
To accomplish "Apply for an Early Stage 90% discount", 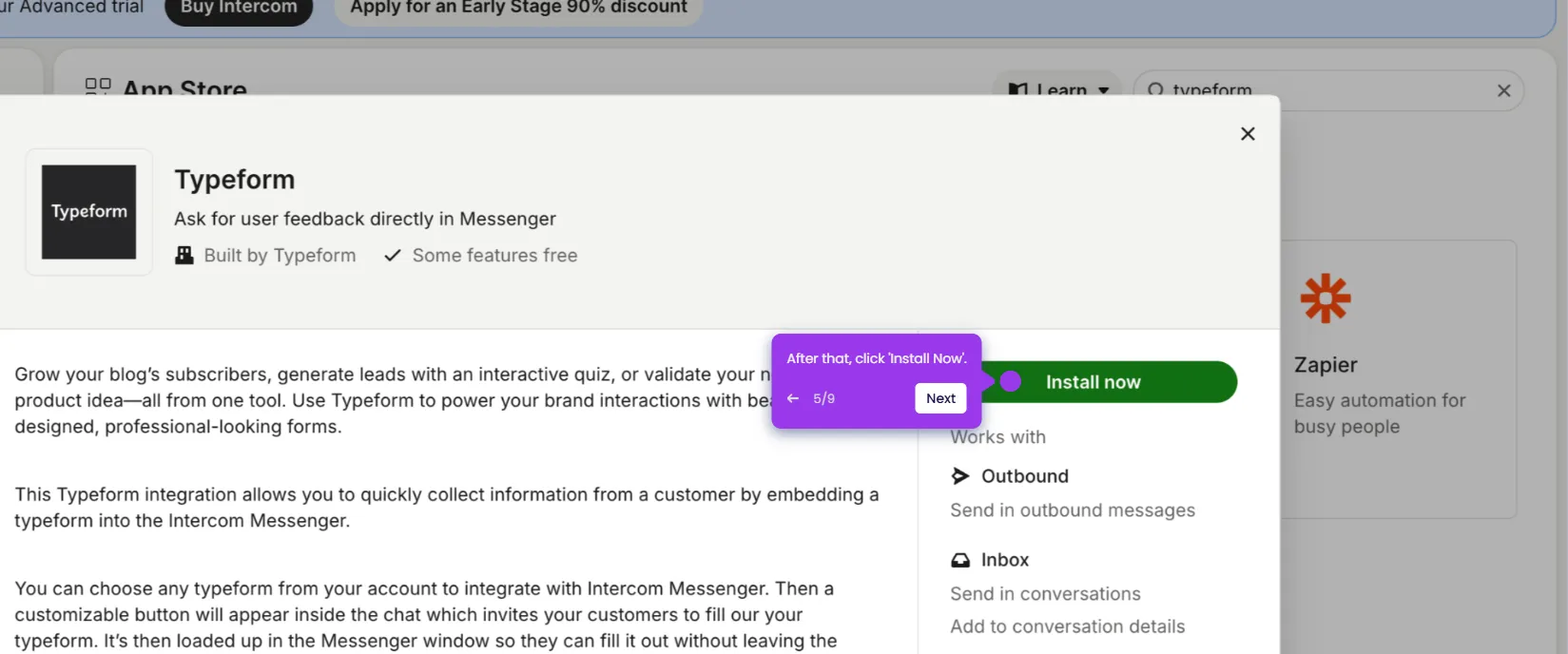I will [x=518, y=9].
